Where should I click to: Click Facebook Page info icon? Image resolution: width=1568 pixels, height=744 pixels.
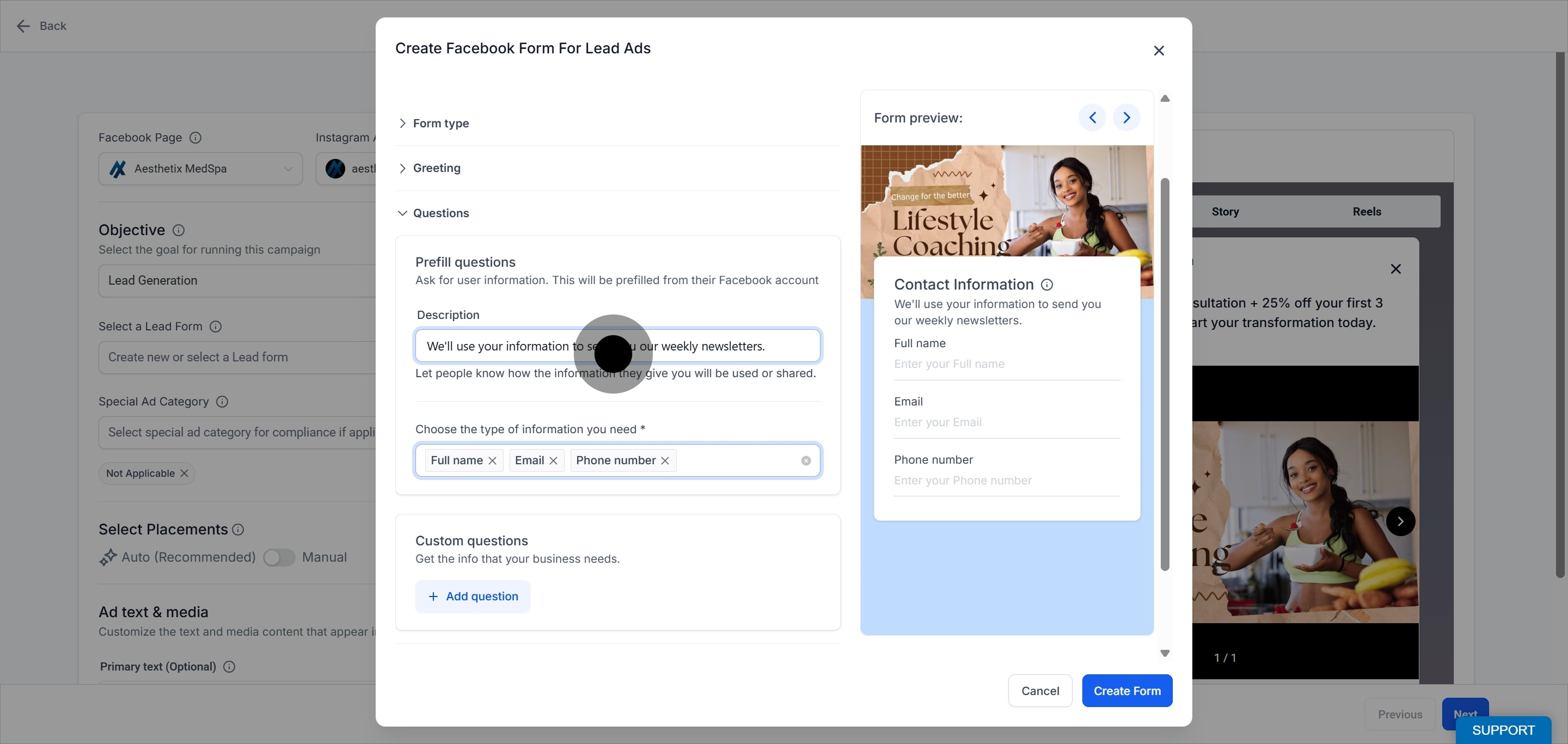click(x=195, y=138)
